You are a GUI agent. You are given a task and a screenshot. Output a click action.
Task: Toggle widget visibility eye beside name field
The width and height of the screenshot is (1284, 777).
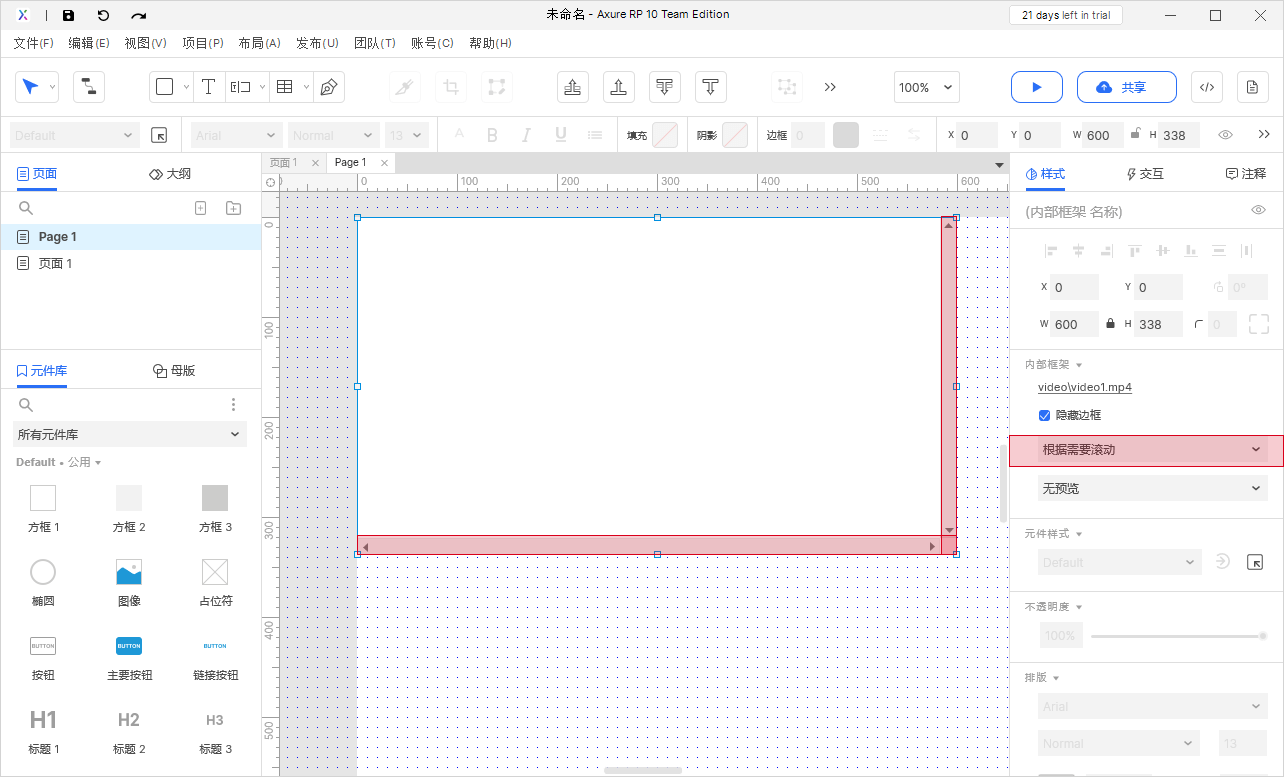coord(1259,210)
